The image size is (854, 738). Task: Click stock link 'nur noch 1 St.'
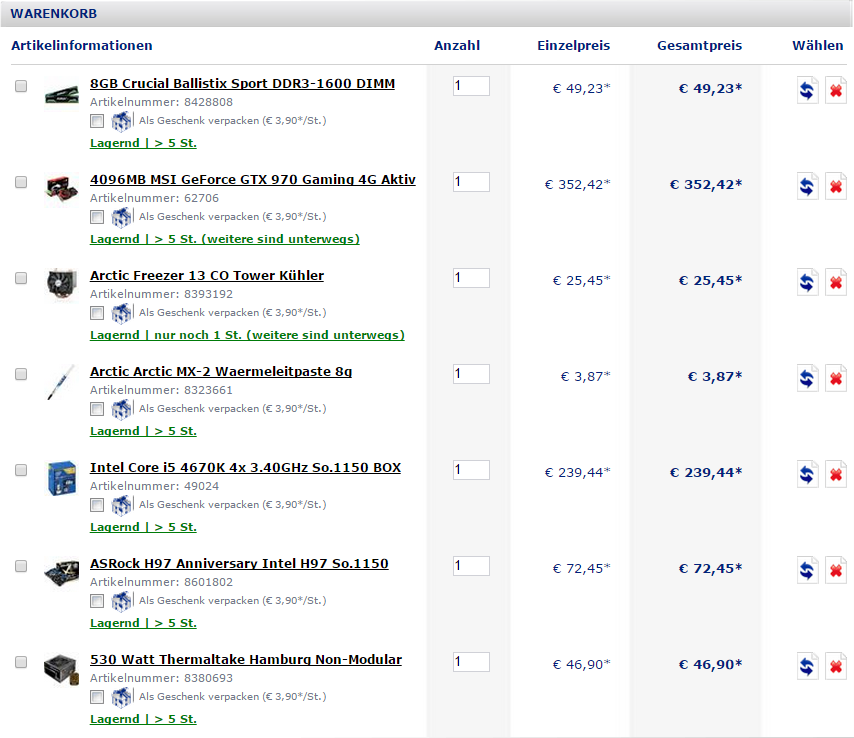pyautogui.click(x=247, y=335)
